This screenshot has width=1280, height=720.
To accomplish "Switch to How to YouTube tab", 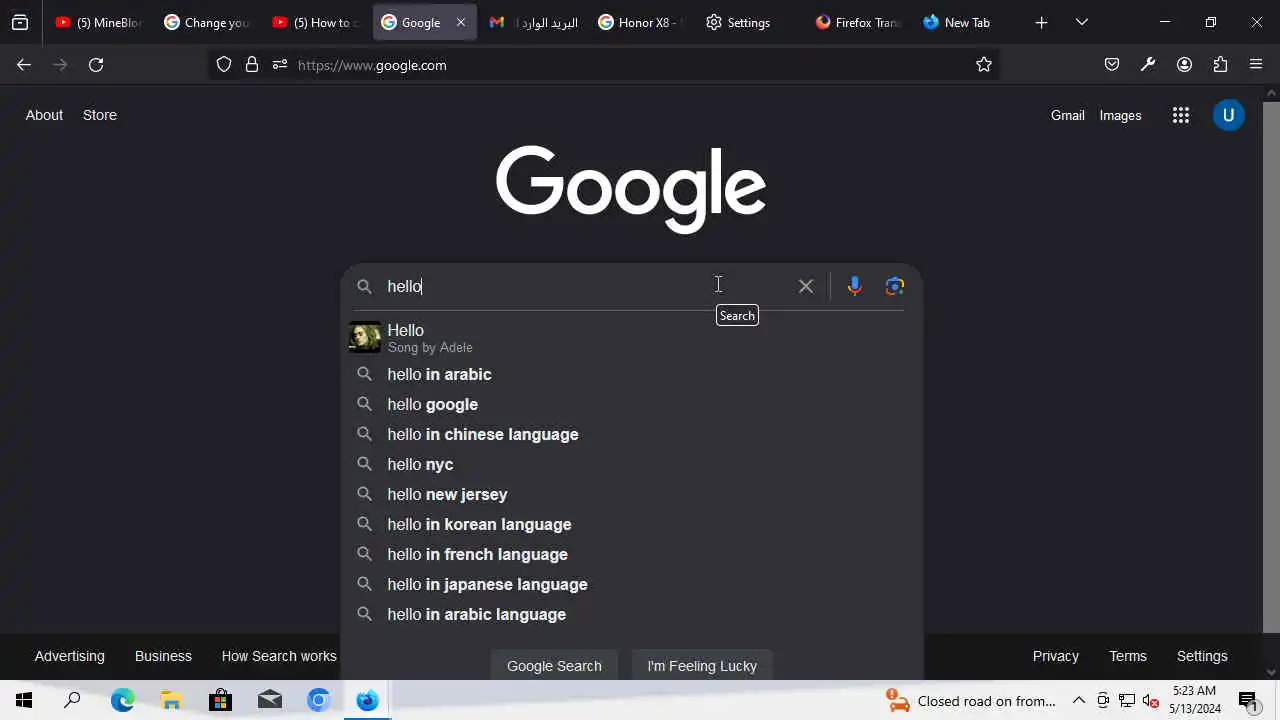I will pos(314,22).
